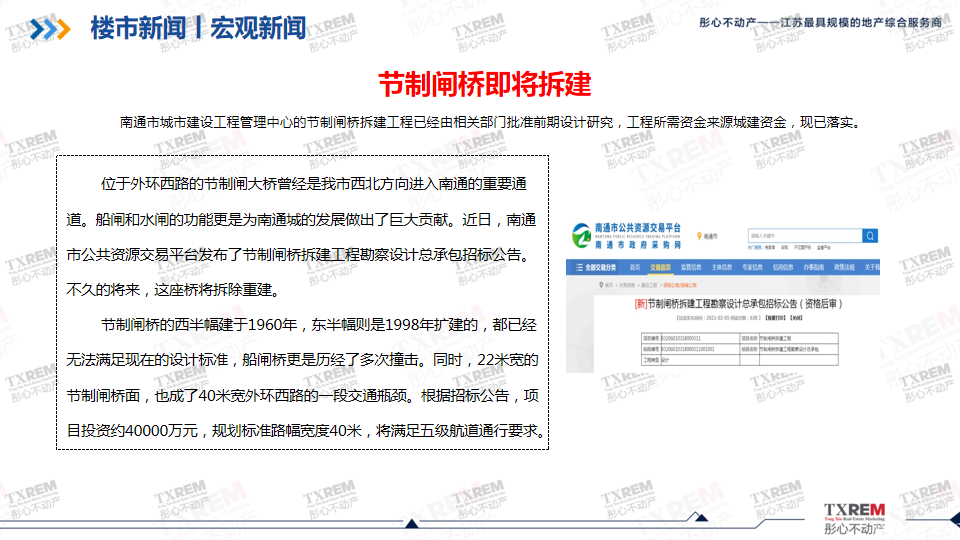
Task: Click the blue search magnifier button
Action: coord(870,236)
